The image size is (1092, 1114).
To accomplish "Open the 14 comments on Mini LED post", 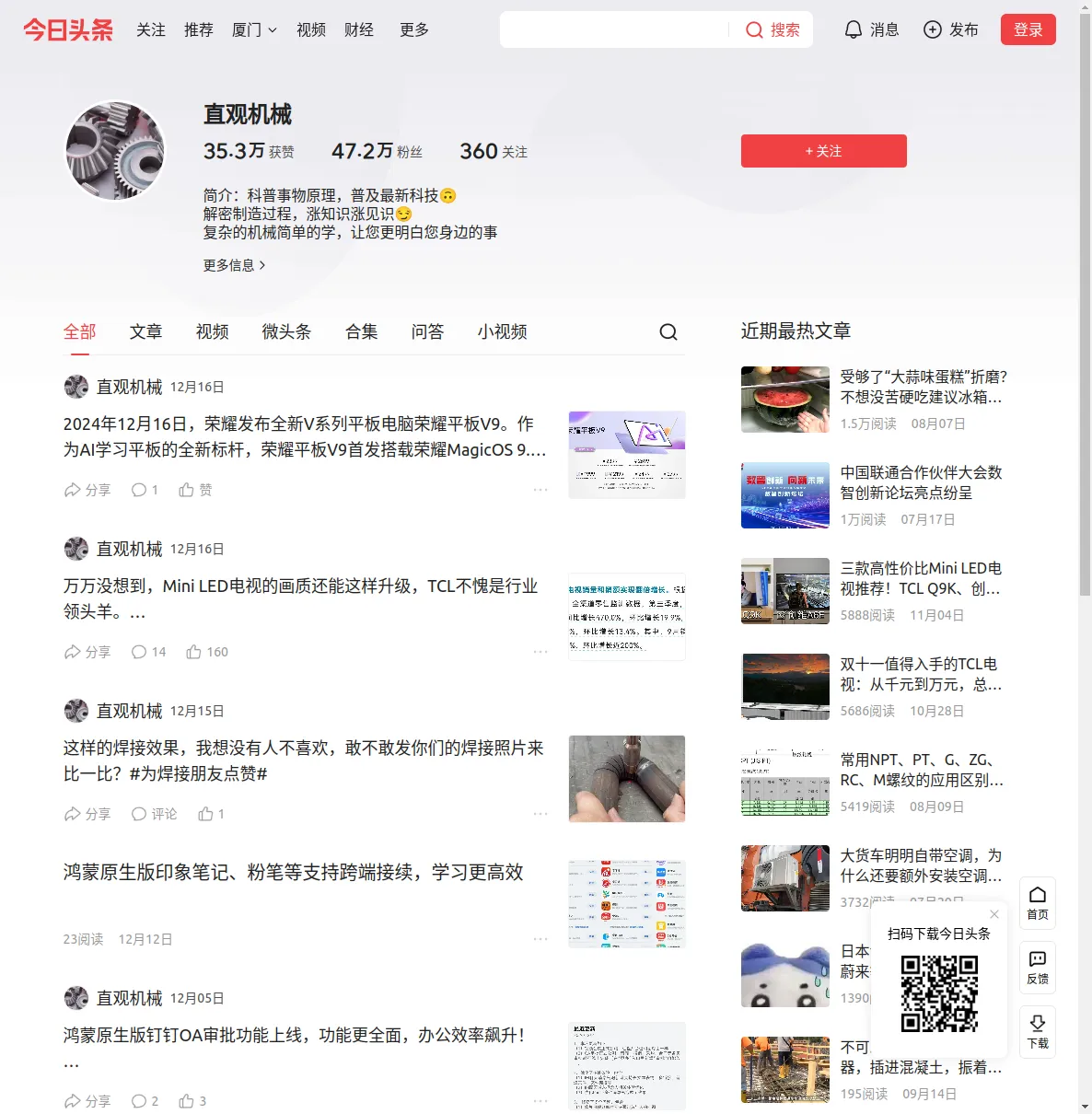I will (148, 652).
